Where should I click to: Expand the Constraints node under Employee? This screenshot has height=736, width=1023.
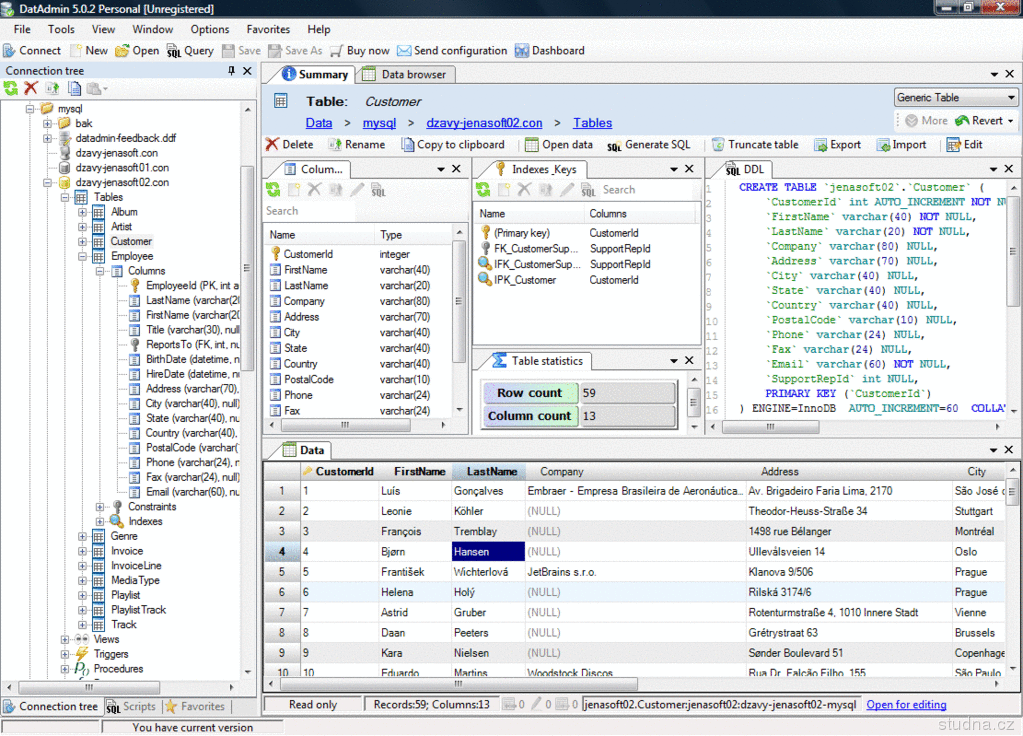[x=101, y=507]
